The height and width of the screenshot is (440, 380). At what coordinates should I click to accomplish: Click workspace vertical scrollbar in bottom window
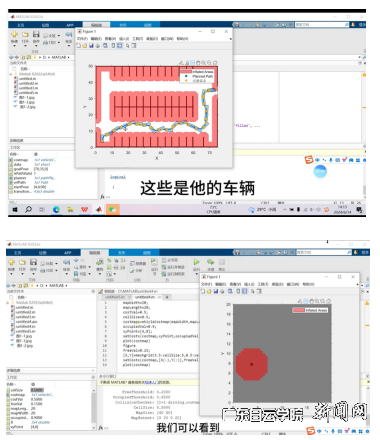coord(94,408)
